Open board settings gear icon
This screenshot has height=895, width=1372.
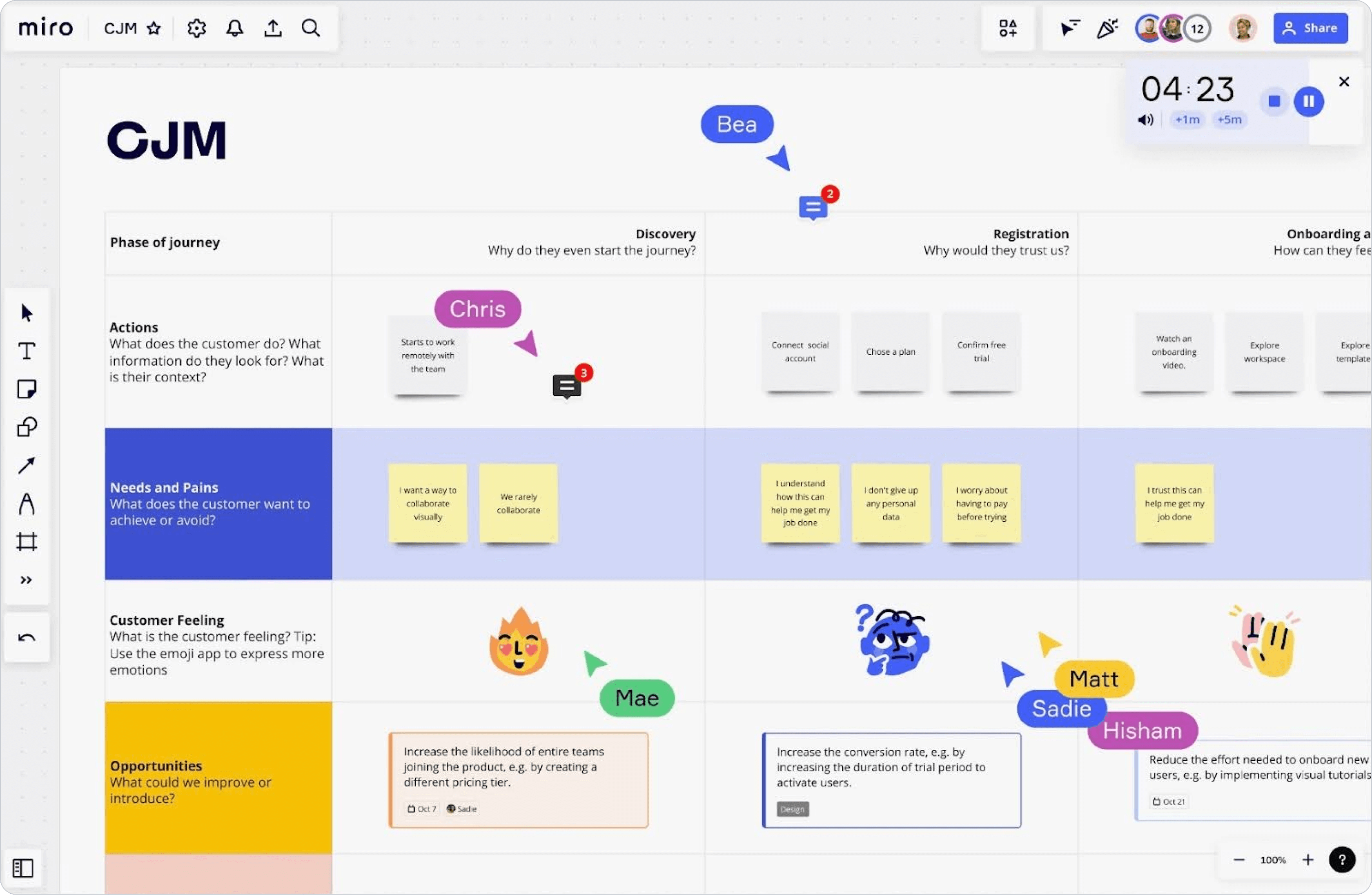(196, 28)
